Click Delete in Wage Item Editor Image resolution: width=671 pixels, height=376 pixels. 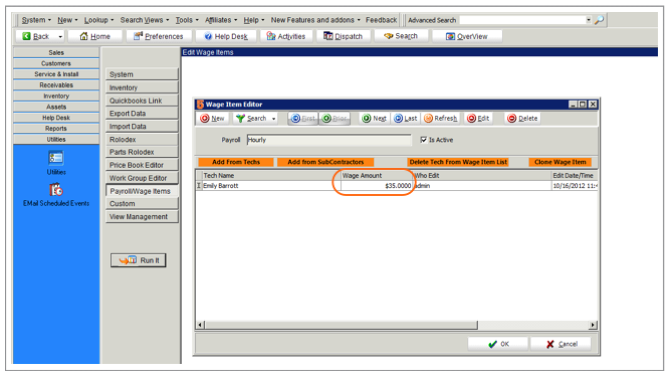[x=523, y=118]
